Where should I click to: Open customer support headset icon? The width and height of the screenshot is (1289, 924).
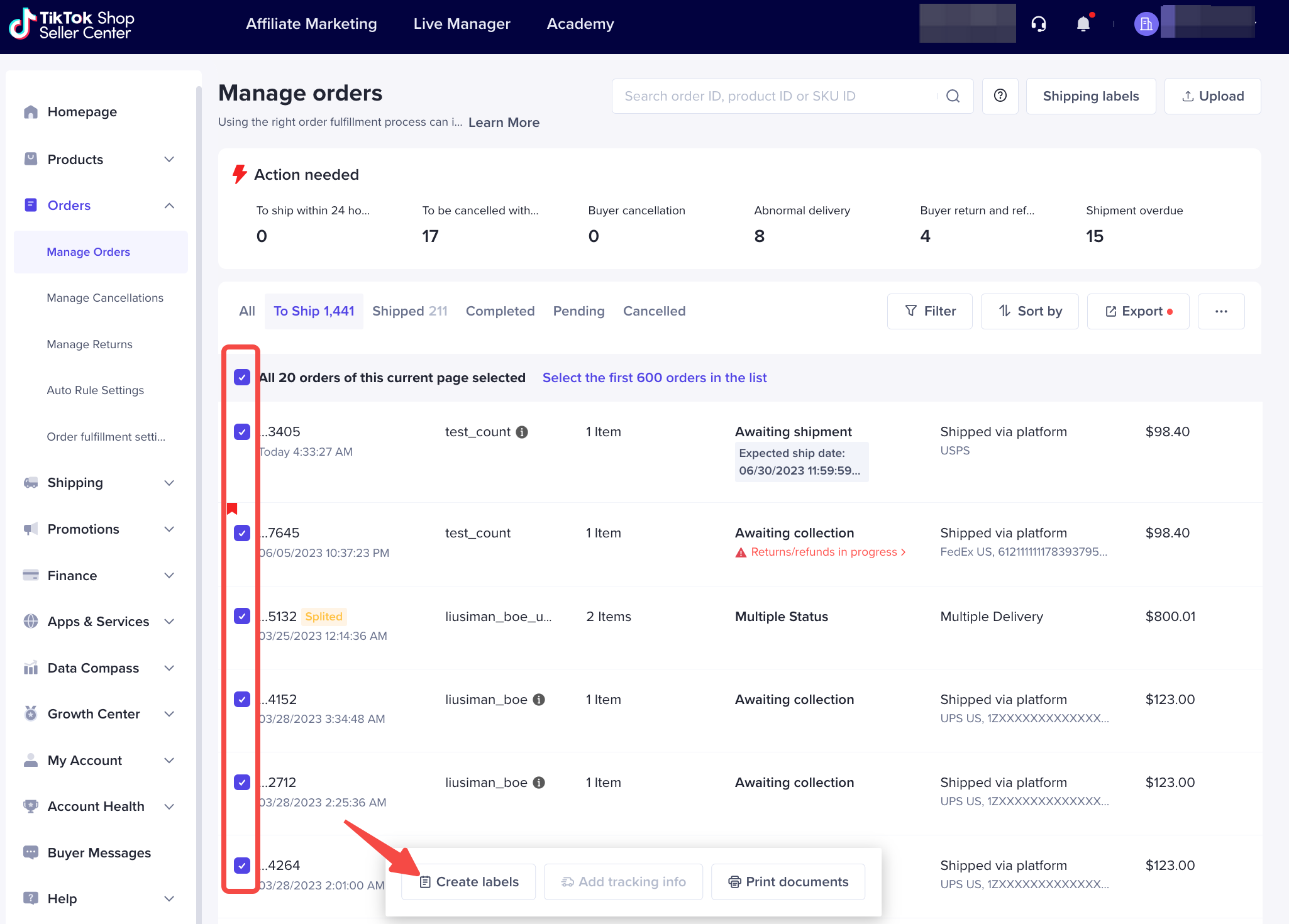[1039, 24]
